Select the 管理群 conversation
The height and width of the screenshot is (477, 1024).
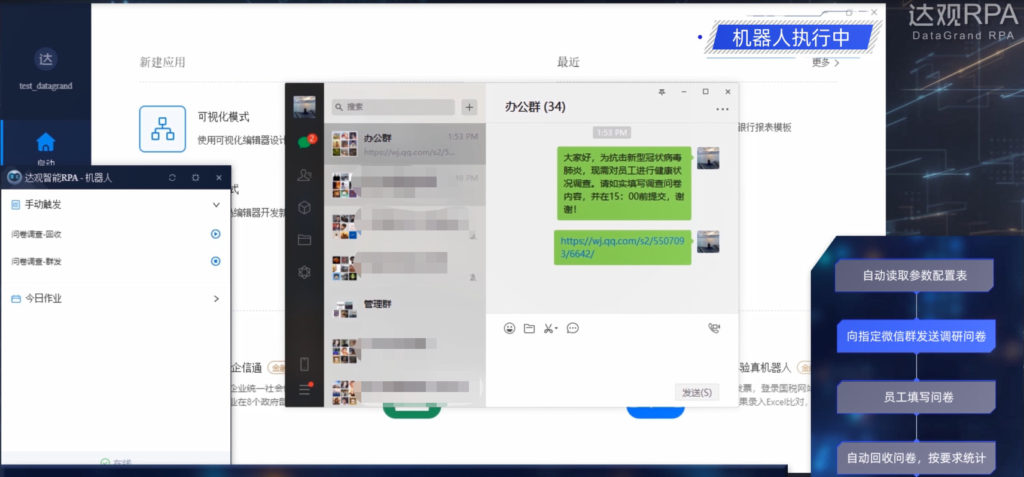[404, 305]
